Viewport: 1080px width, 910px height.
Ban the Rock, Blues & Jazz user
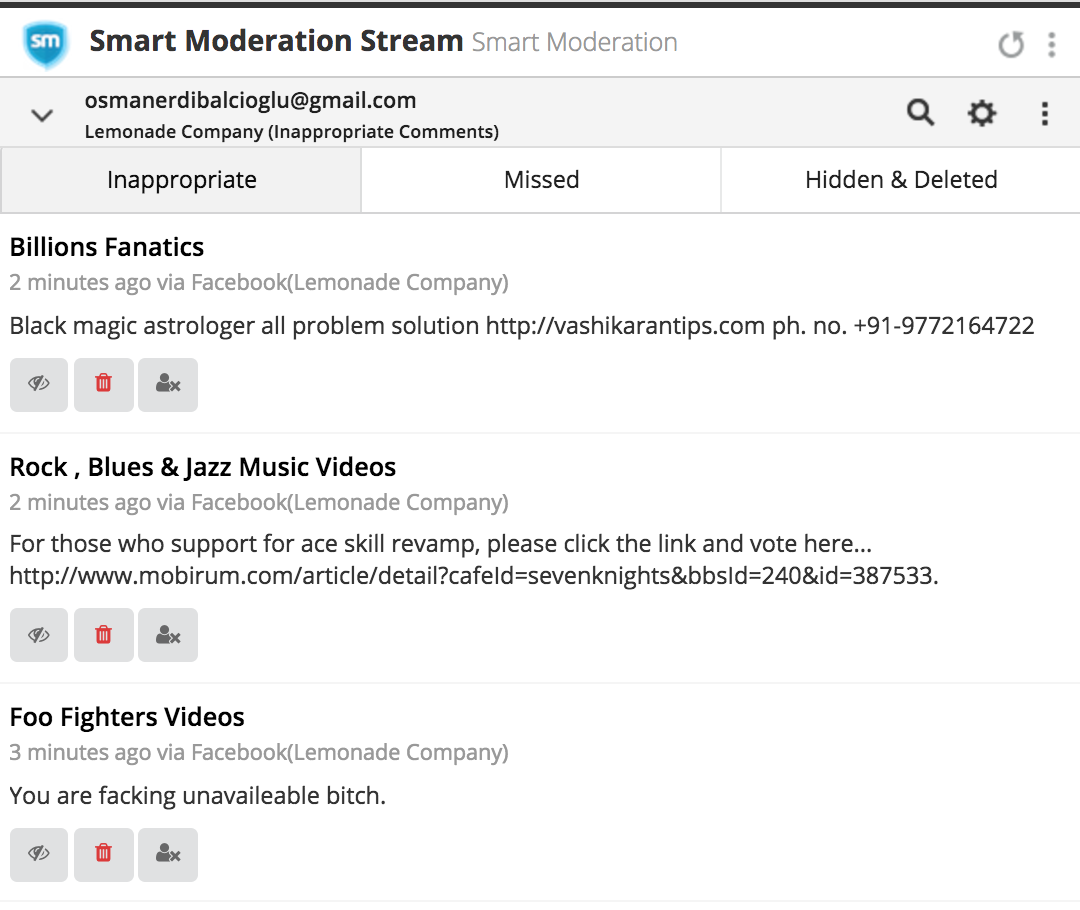[x=168, y=635]
